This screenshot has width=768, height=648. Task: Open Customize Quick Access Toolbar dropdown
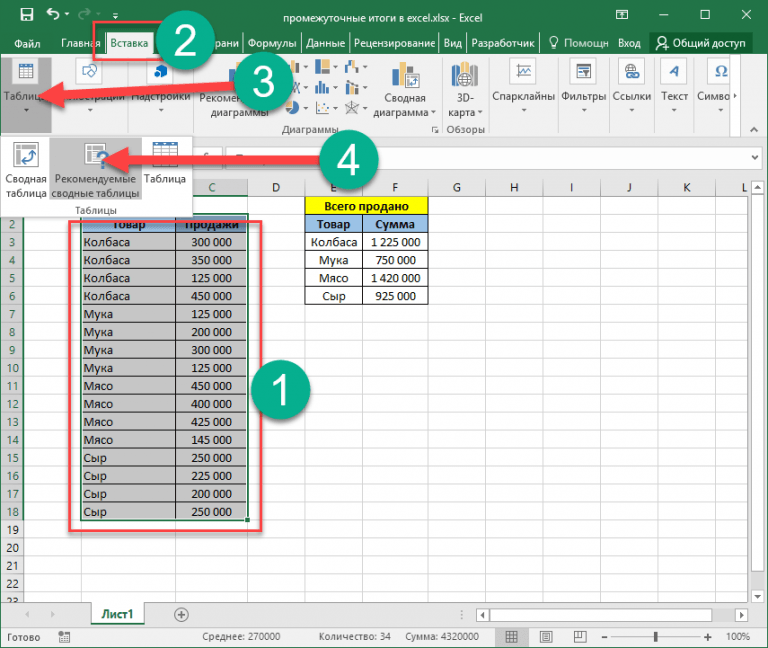tap(115, 16)
